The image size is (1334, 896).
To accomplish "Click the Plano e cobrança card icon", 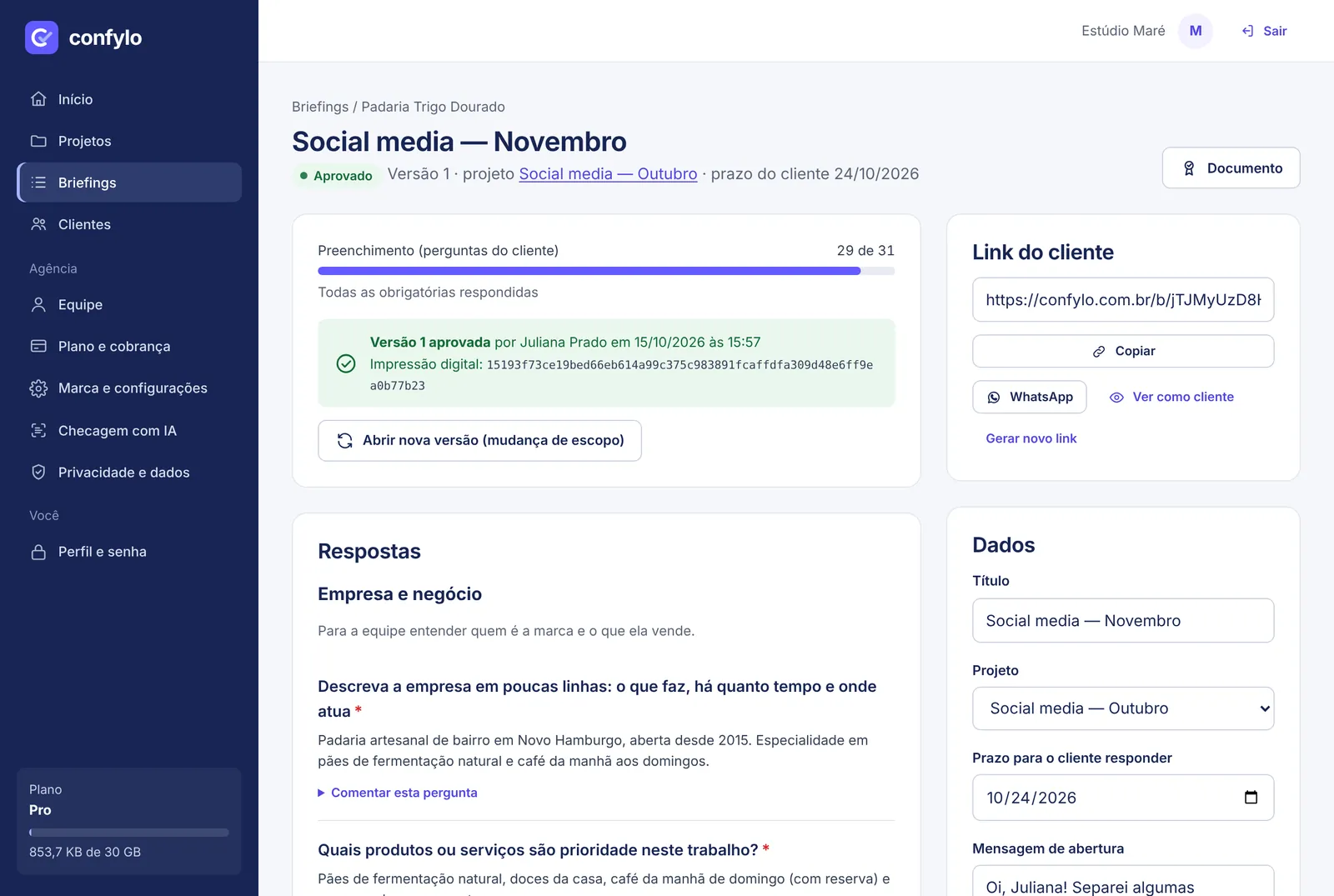I will coord(38,347).
